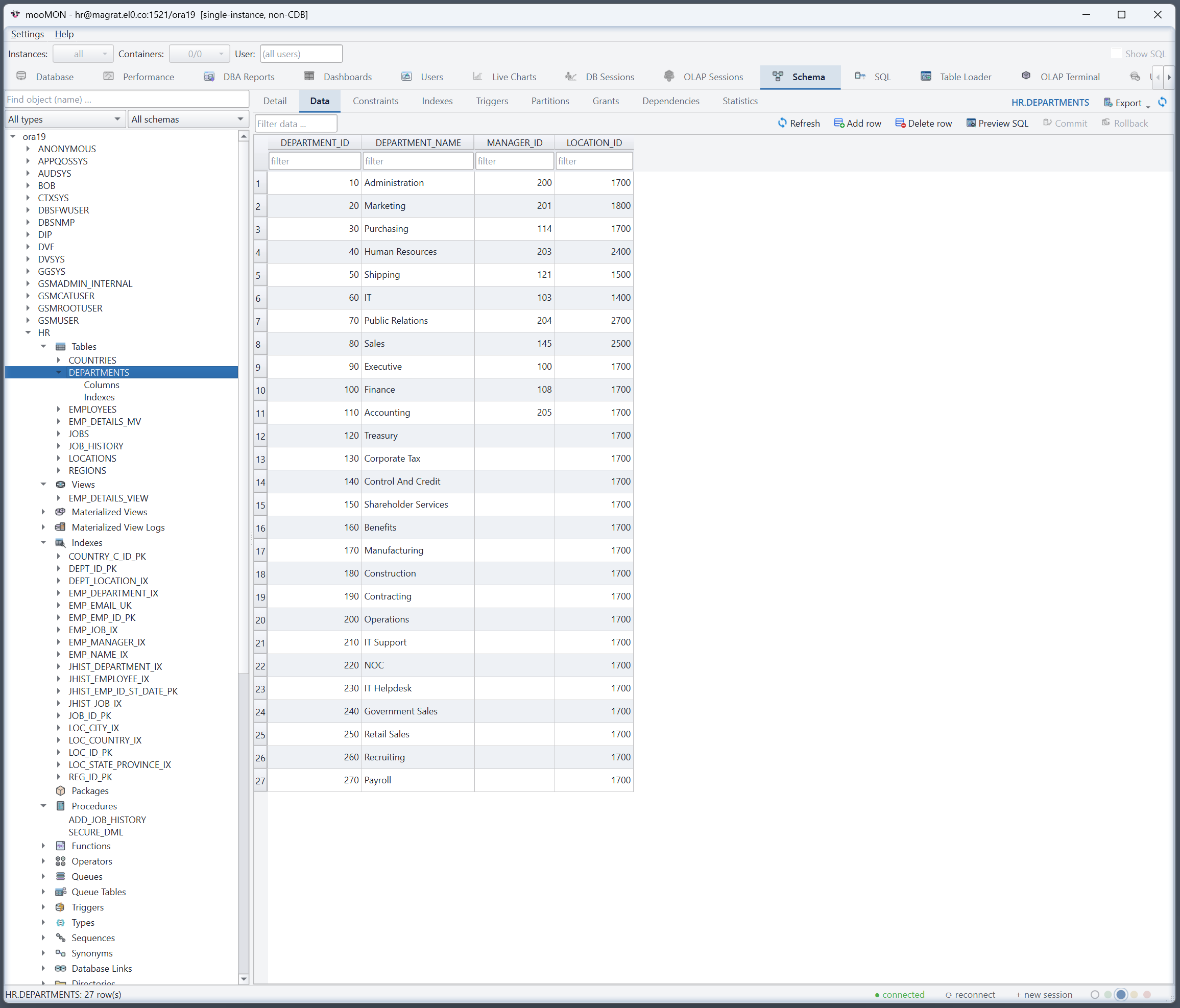1180x1008 pixels.
Task: Click the blue reload icon beside Export
Action: (1162, 102)
